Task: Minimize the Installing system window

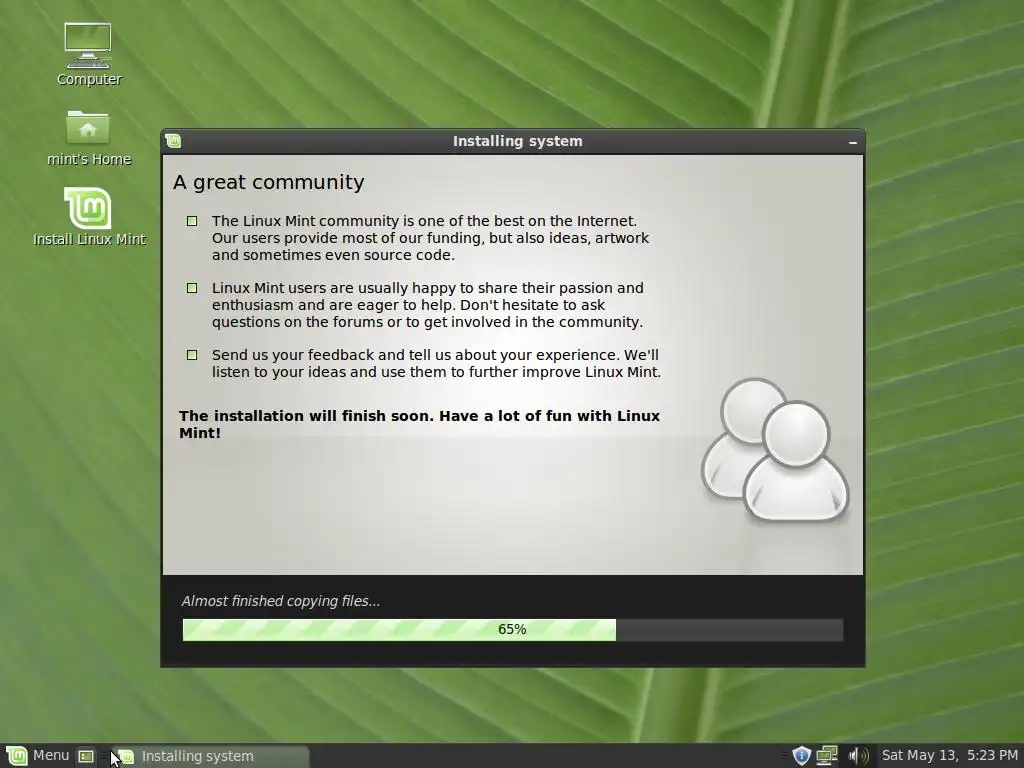Action: 852,142
